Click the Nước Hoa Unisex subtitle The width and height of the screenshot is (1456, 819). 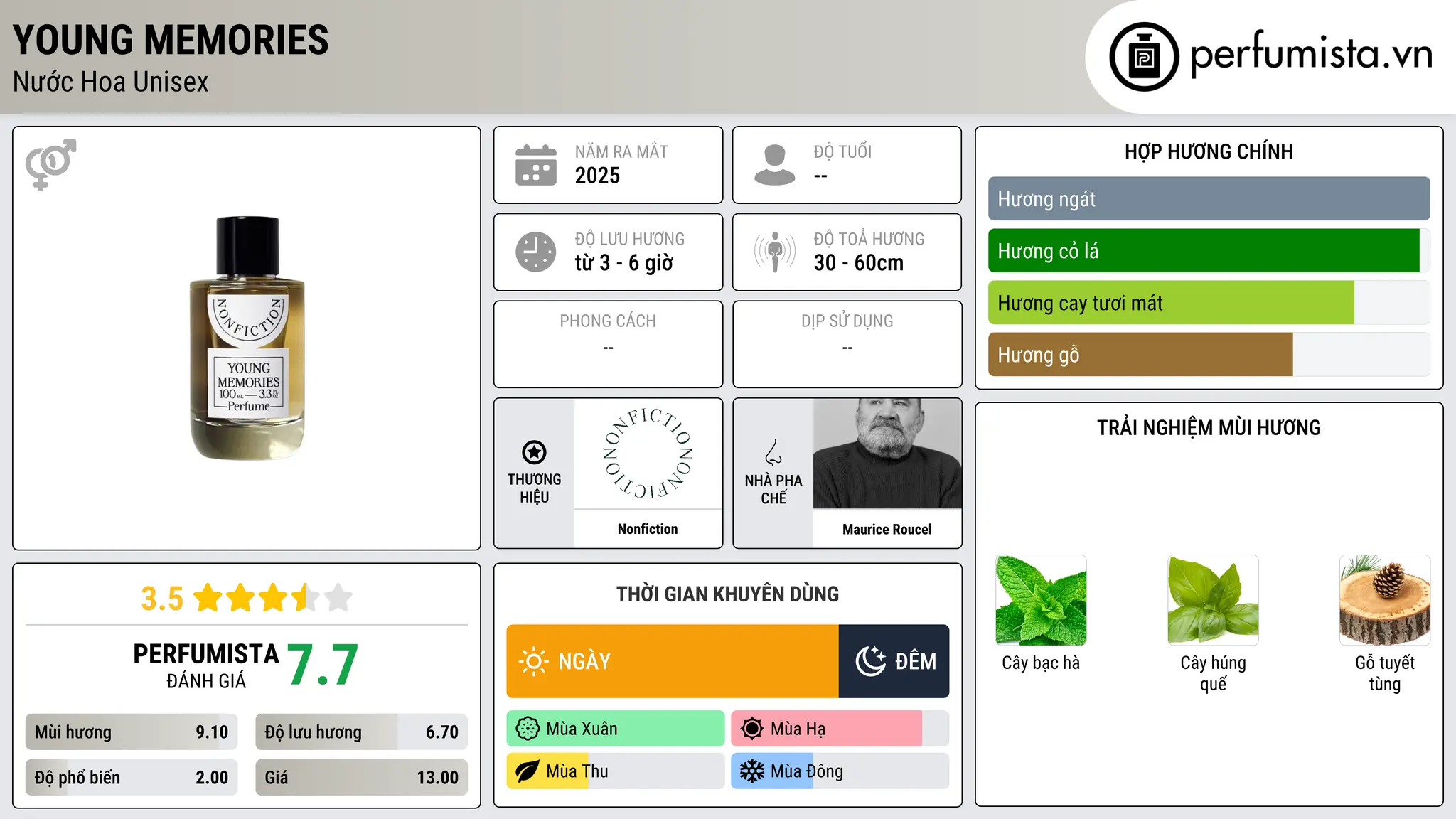(111, 82)
